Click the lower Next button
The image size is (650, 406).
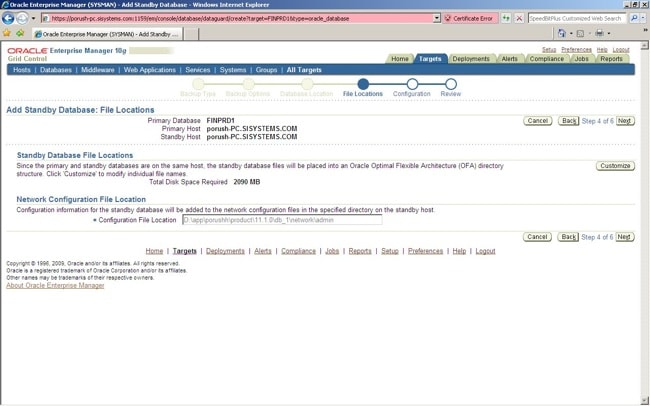(x=624, y=237)
